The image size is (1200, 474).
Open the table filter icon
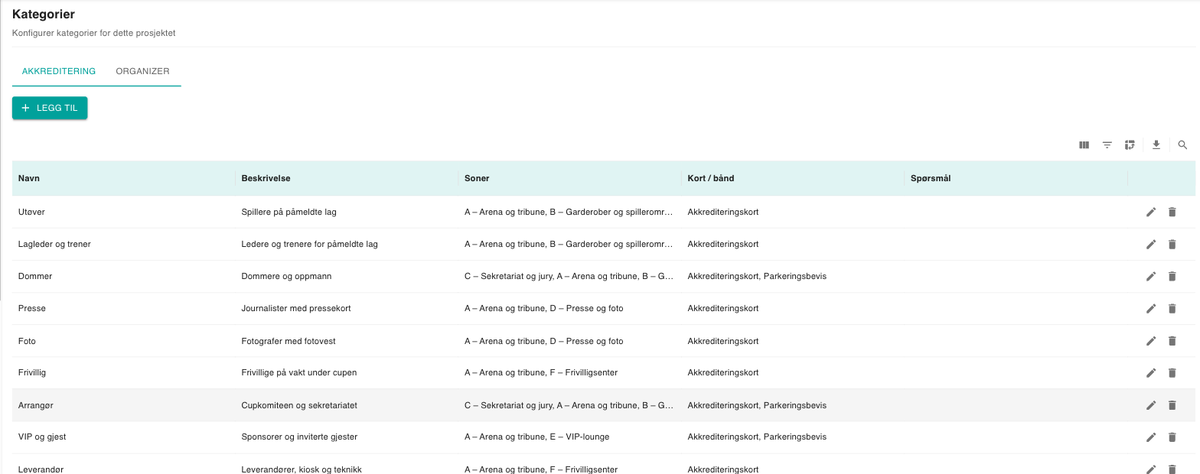click(x=1107, y=145)
